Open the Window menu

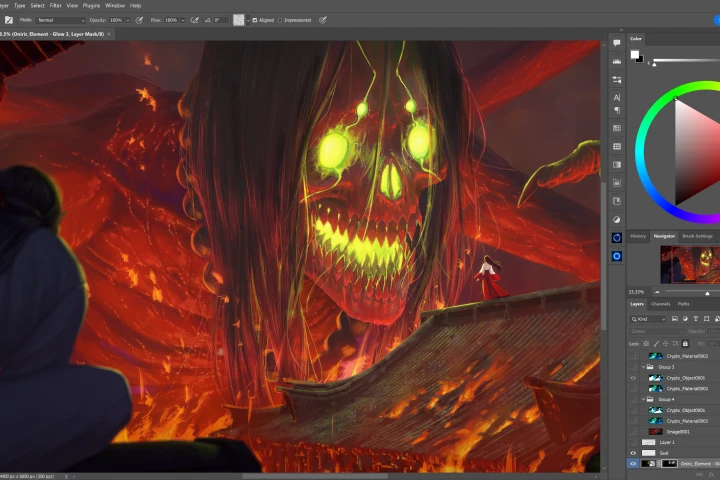point(115,6)
